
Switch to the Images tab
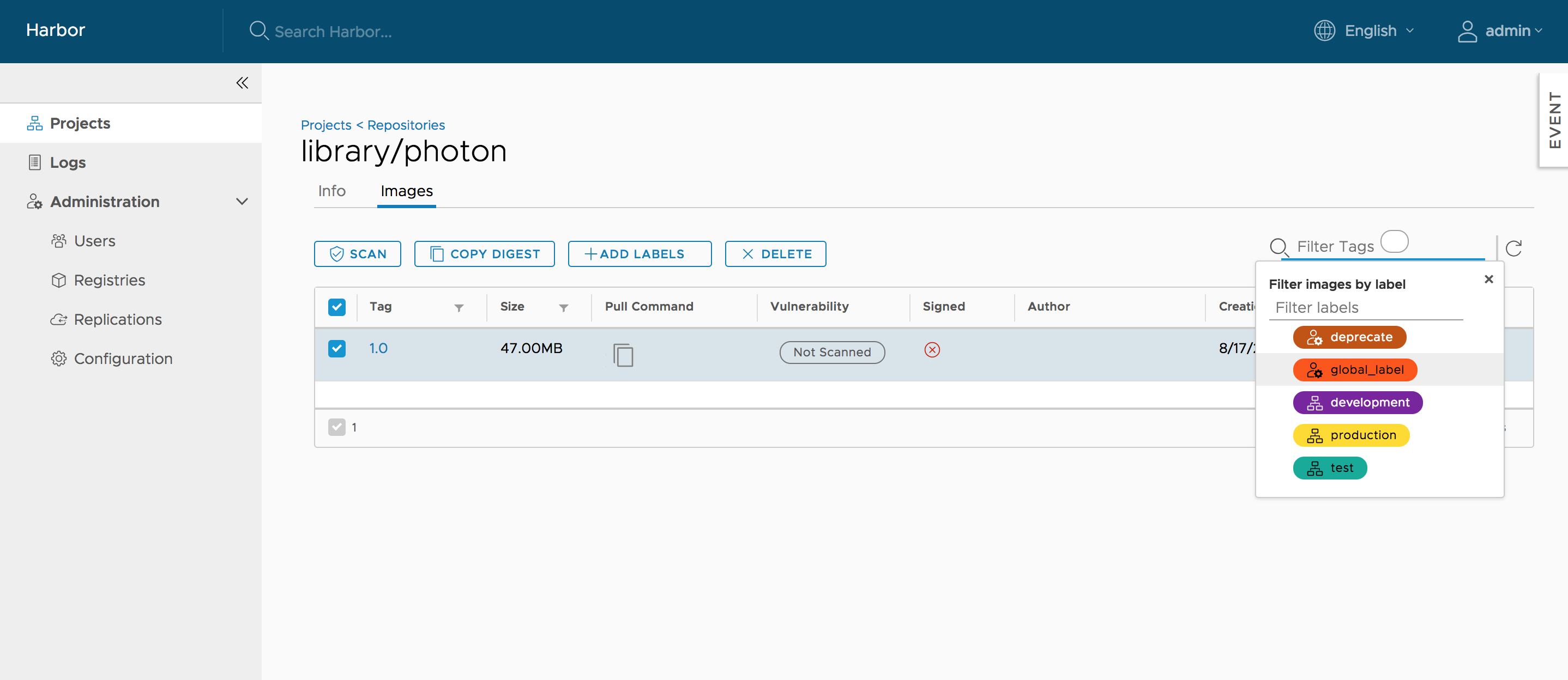(406, 191)
